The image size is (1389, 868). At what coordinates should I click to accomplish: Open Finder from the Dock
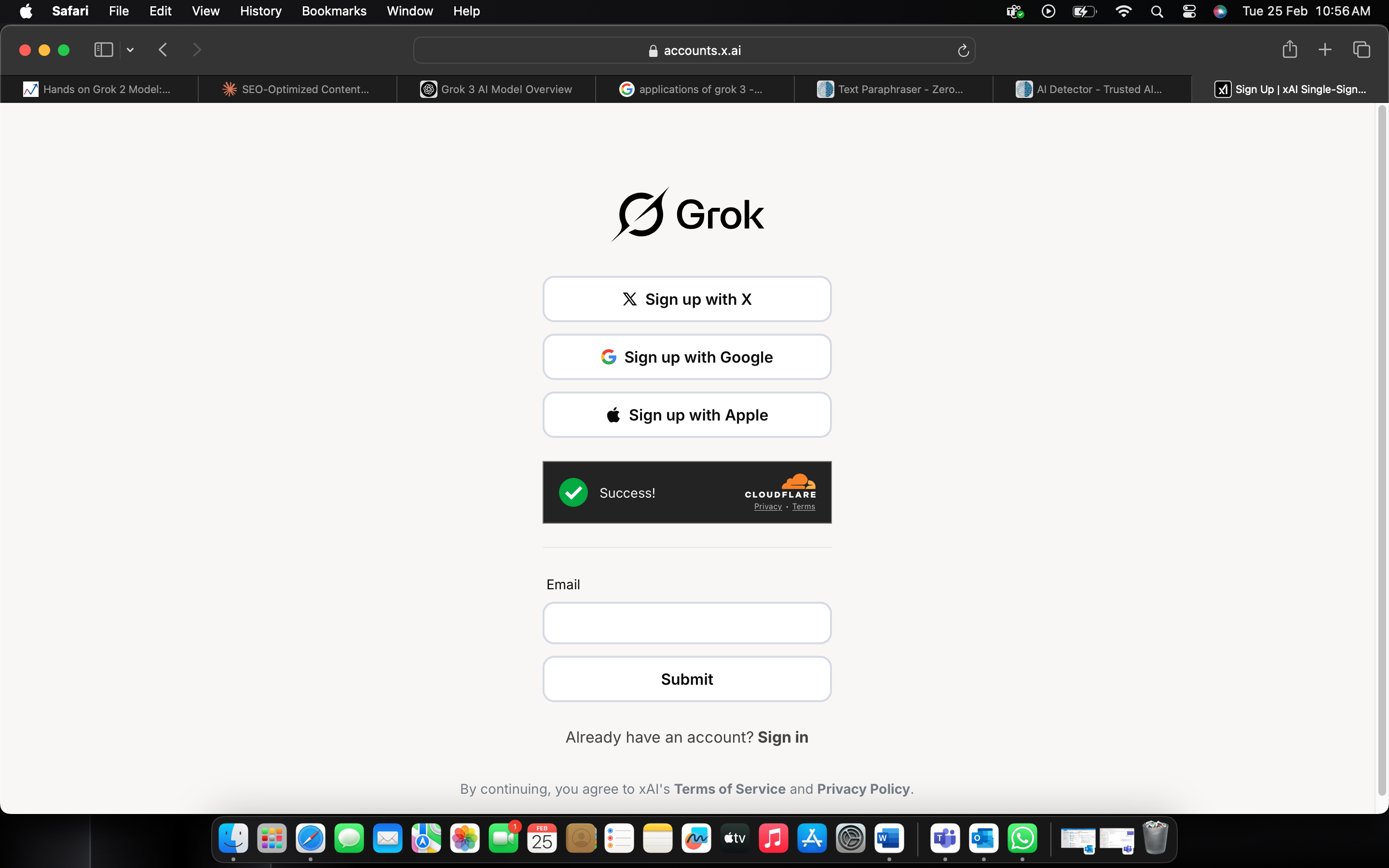point(233,839)
